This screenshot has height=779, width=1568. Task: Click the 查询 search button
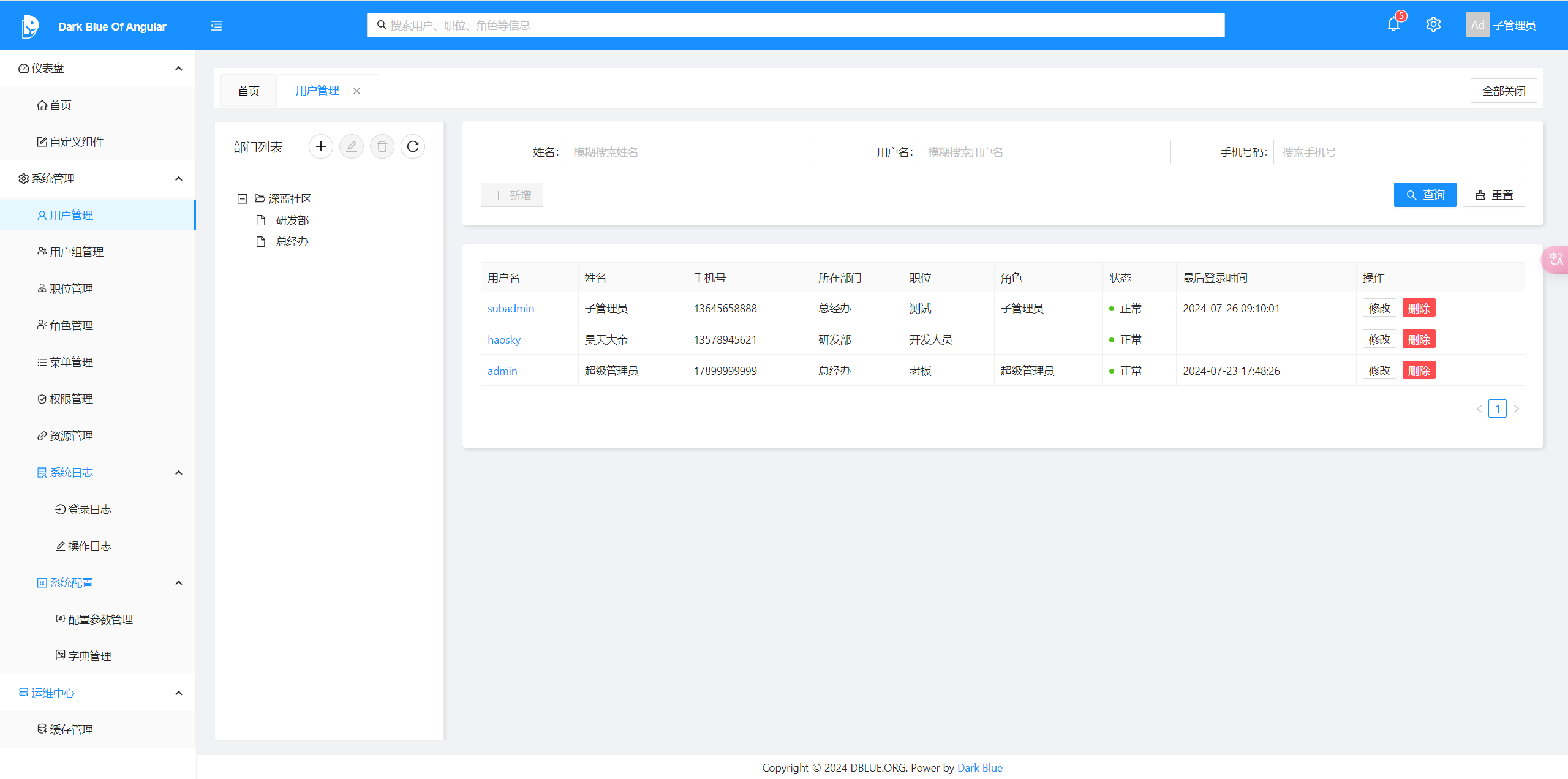pyautogui.click(x=1425, y=195)
